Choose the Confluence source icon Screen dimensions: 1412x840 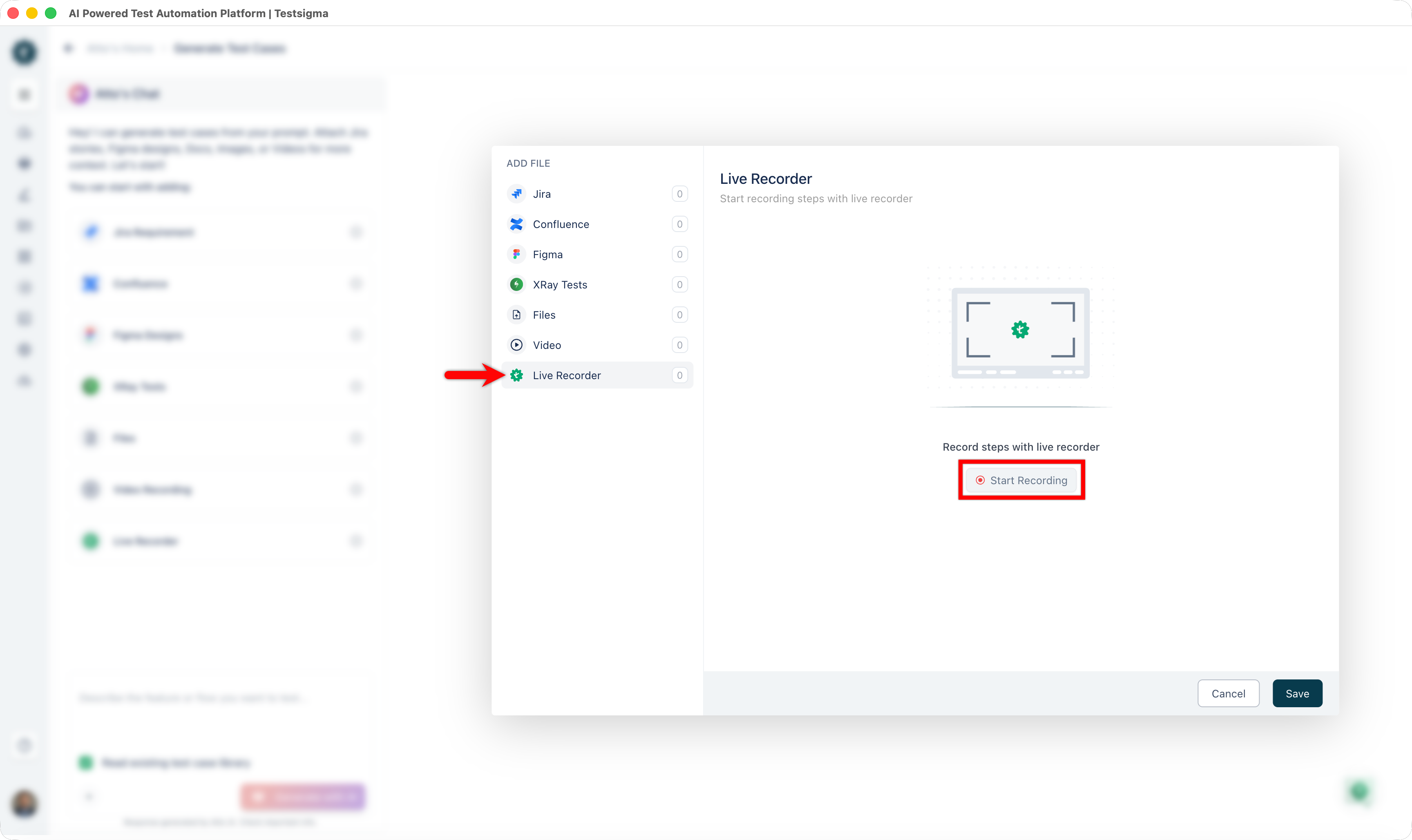pos(516,224)
